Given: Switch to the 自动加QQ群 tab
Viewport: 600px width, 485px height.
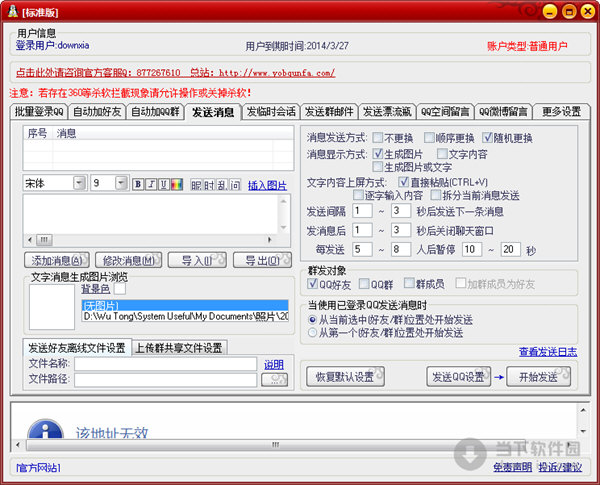Looking at the screenshot, I should (x=155, y=112).
